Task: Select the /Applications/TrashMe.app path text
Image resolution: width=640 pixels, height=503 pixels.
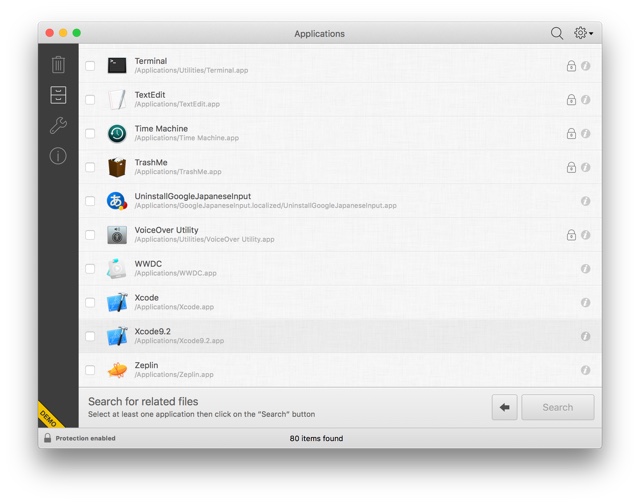Action: 178,172
